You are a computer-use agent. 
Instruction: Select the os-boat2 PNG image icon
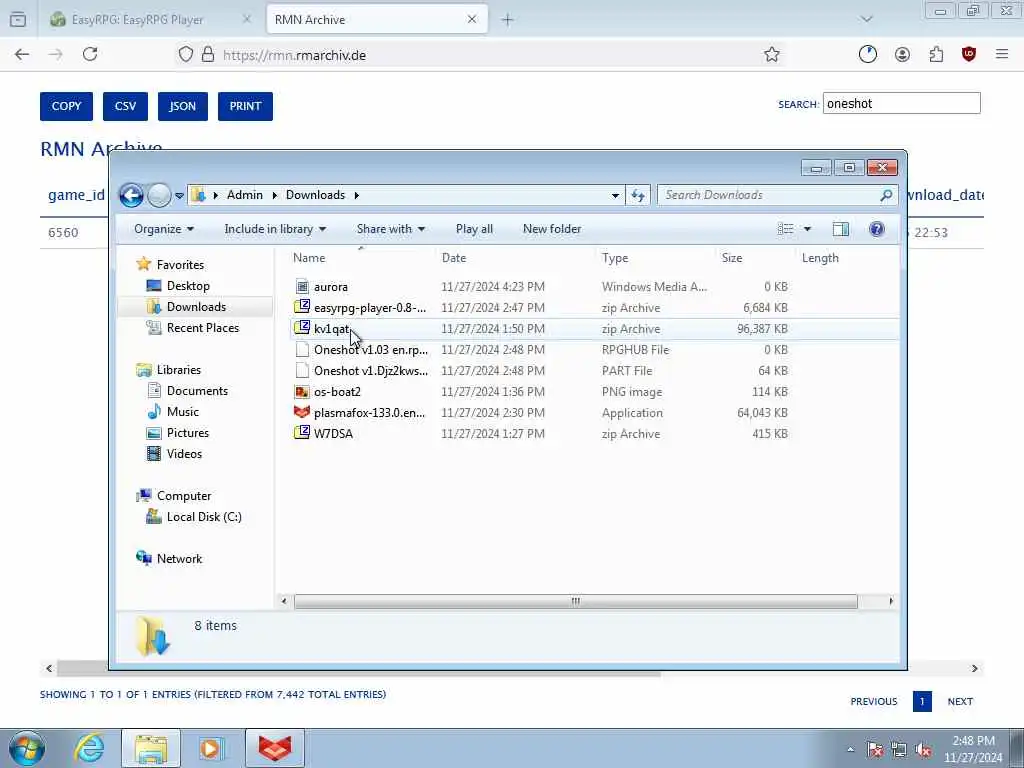click(x=302, y=391)
